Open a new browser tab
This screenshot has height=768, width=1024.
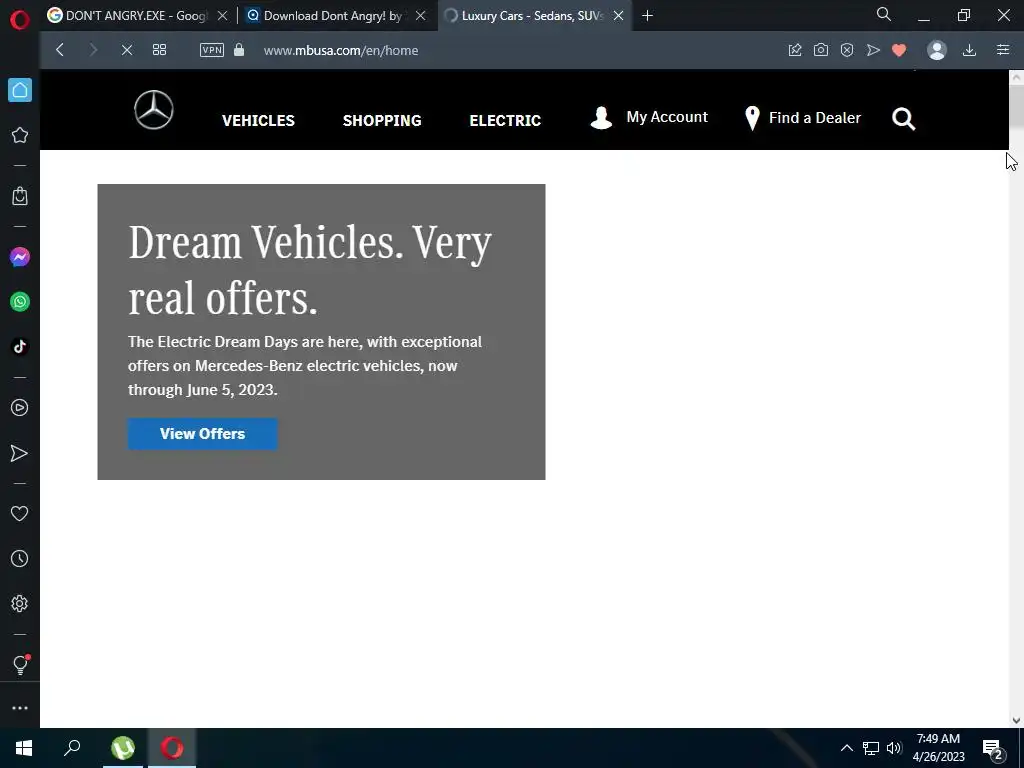(x=647, y=16)
